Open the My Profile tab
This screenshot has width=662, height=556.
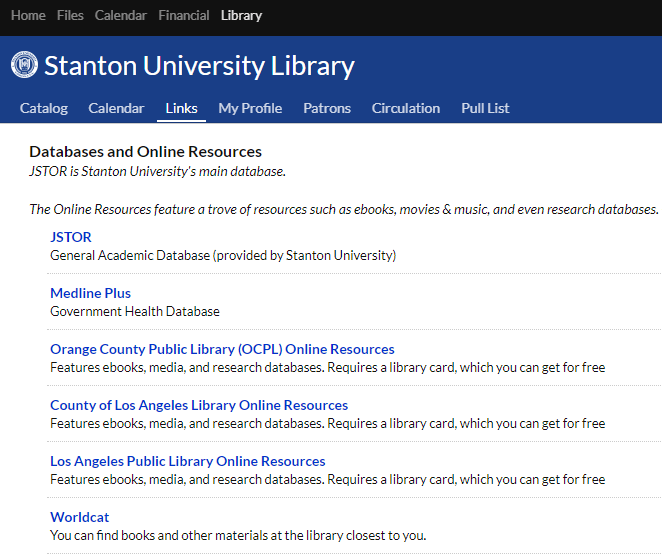pyautogui.click(x=250, y=108)
